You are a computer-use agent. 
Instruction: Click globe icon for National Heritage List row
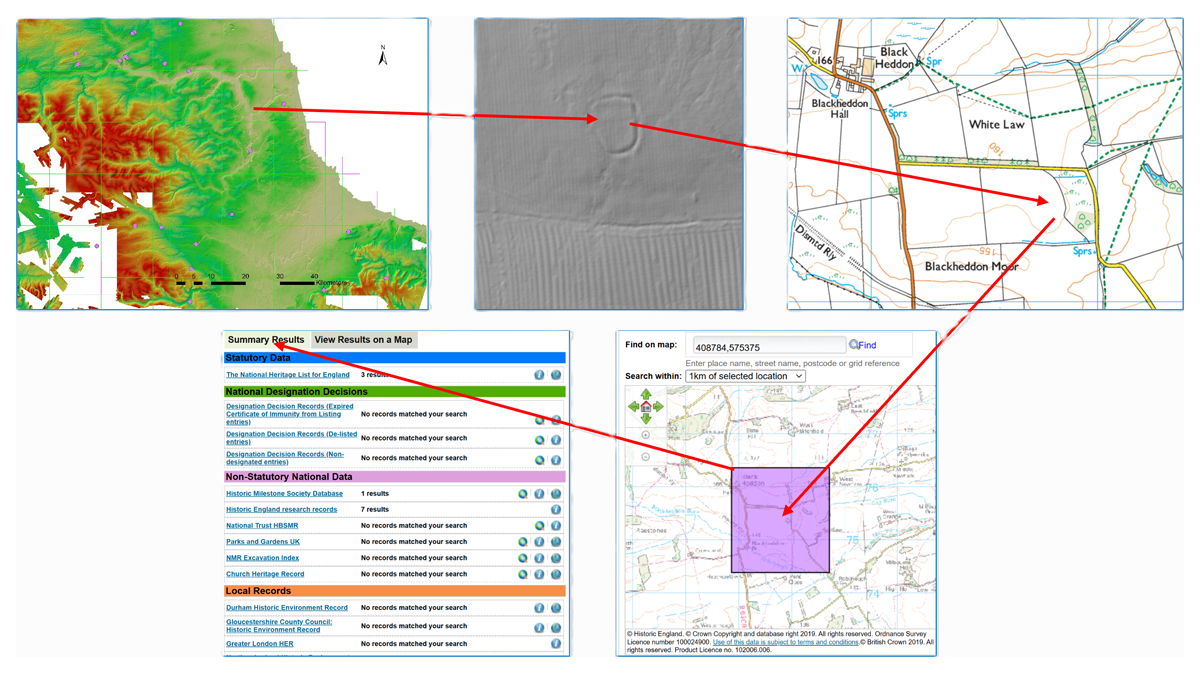556,375
